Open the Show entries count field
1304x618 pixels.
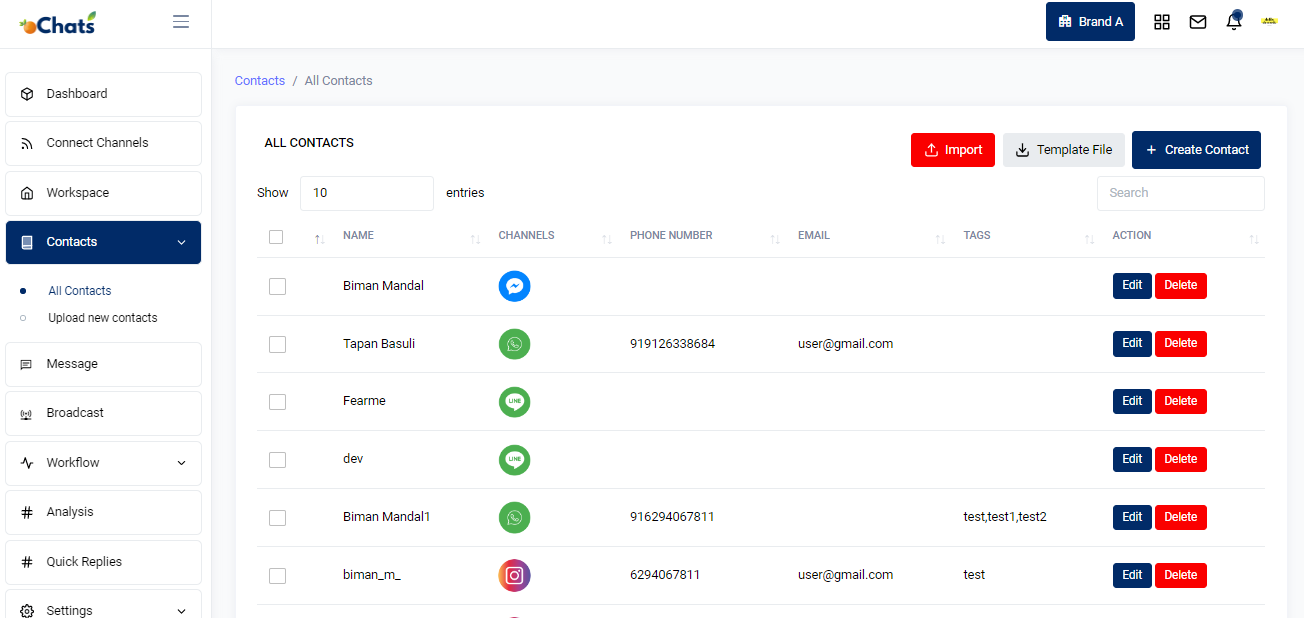(x=366, y=193)
